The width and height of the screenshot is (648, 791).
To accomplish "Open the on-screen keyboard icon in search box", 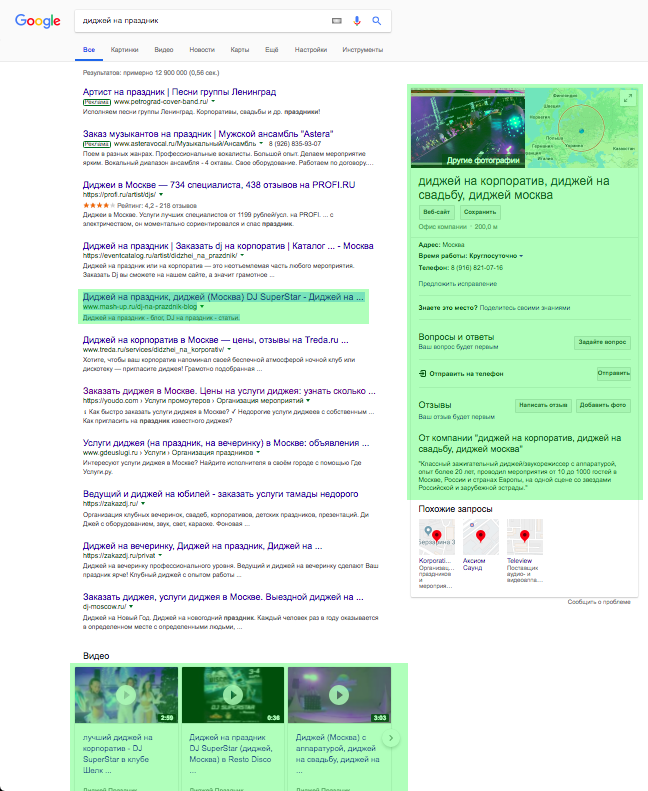I will coord(337,20).
